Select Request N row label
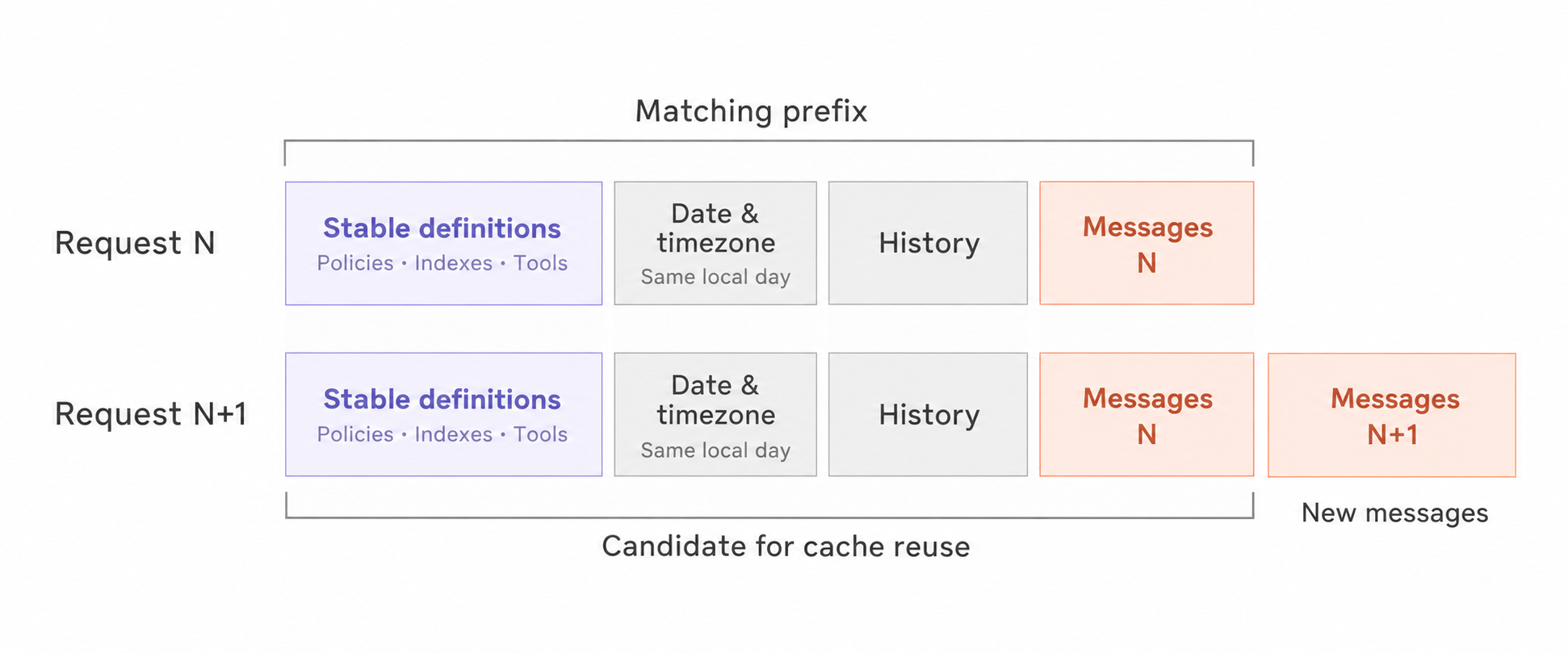 (x=135, y=243)
